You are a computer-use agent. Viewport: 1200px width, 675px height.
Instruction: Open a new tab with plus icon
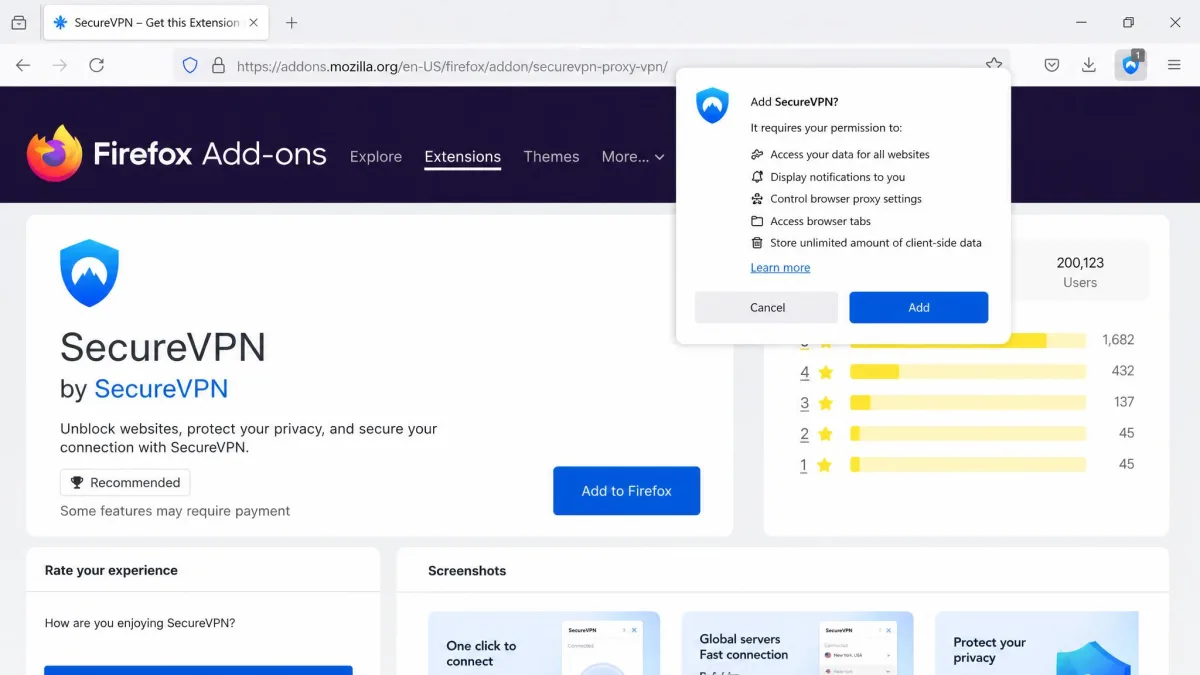coord(292,23)
